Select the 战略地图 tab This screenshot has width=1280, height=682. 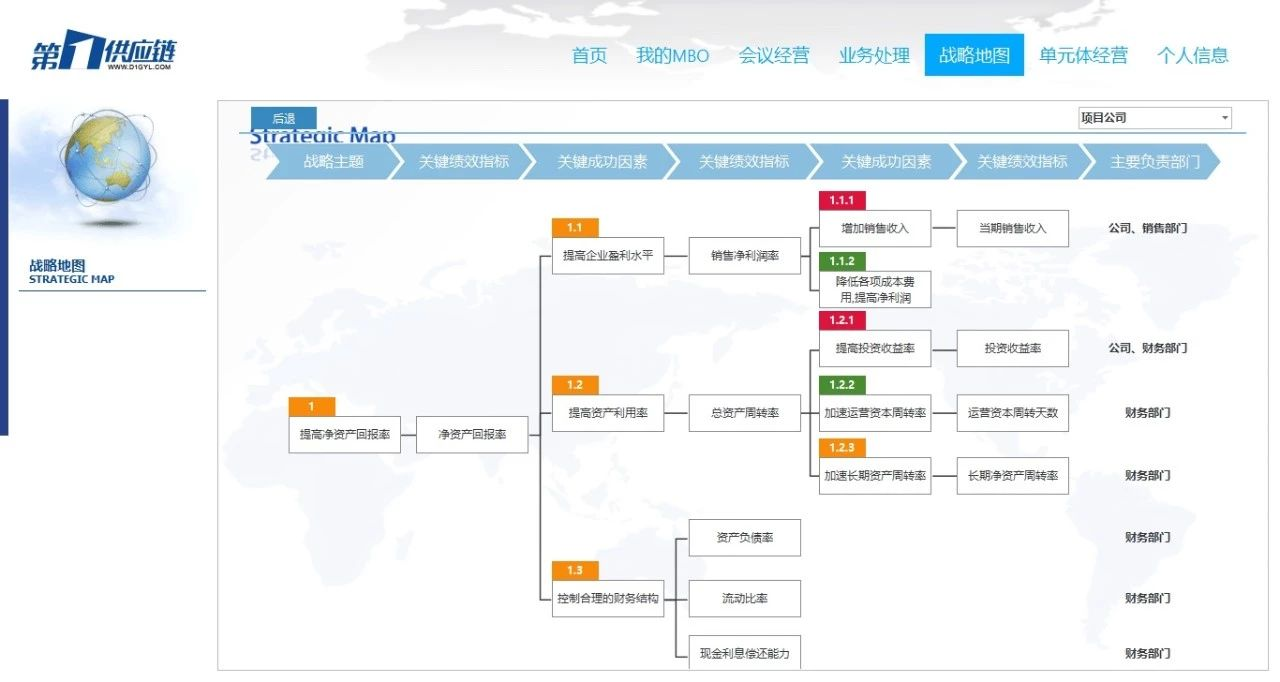(x=974, y=55)
